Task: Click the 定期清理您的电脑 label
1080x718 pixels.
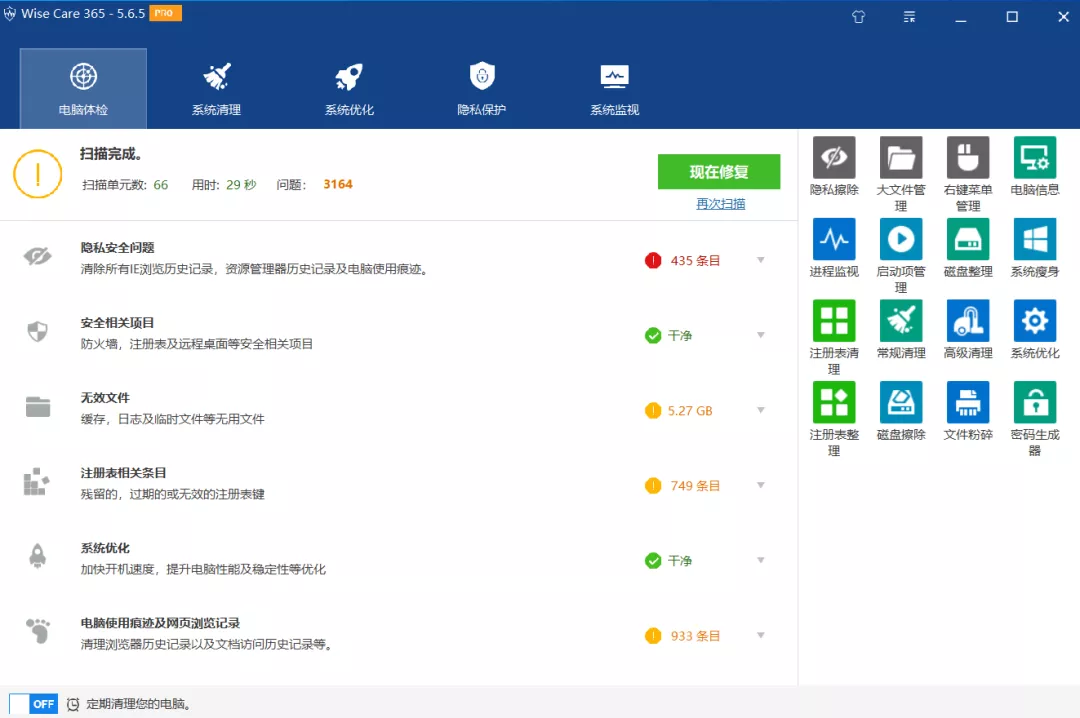Action: click(138, 704)
